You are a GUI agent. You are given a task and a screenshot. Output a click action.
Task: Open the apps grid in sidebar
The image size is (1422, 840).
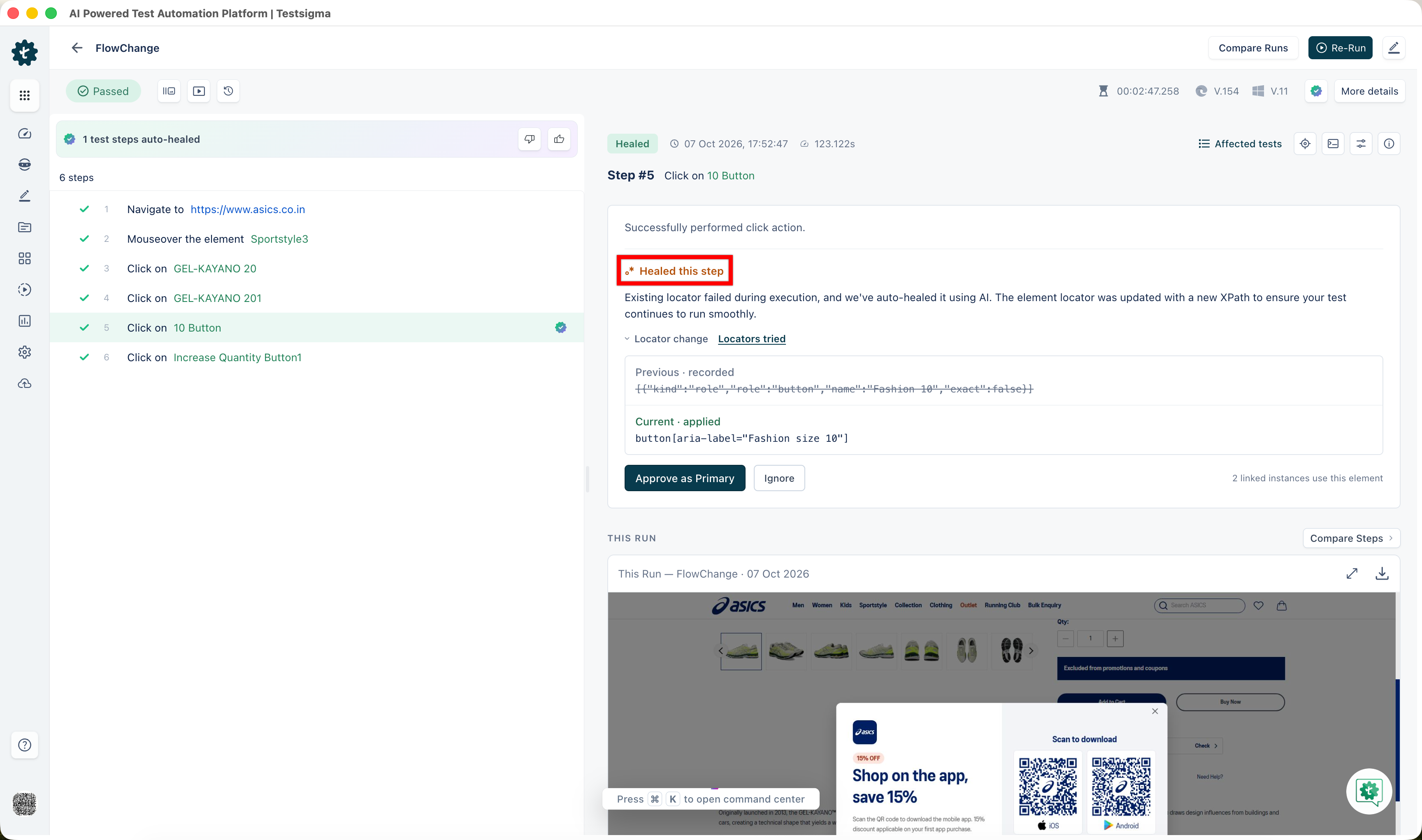point(24,95)
